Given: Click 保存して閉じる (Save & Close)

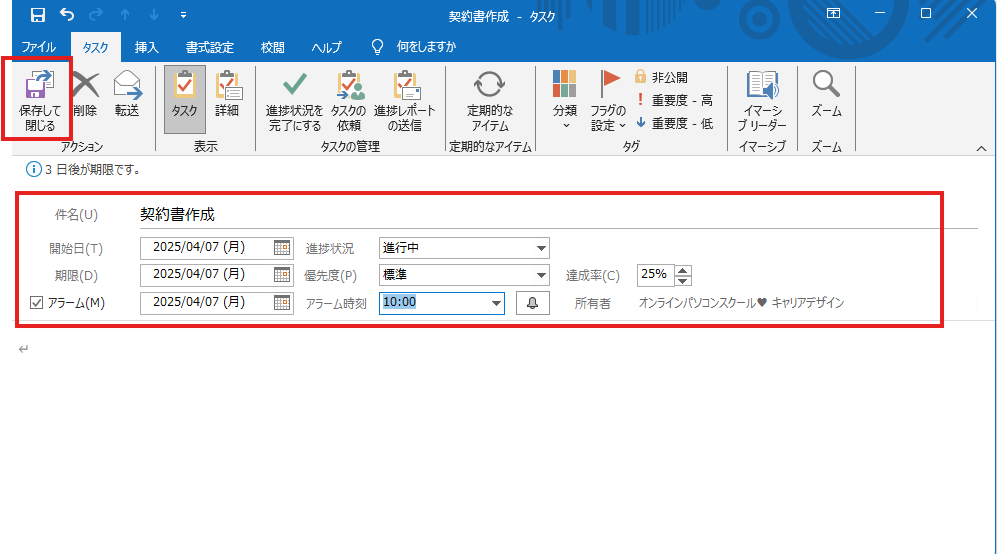Looking at the screenshot, I should [x=39, y=100].
